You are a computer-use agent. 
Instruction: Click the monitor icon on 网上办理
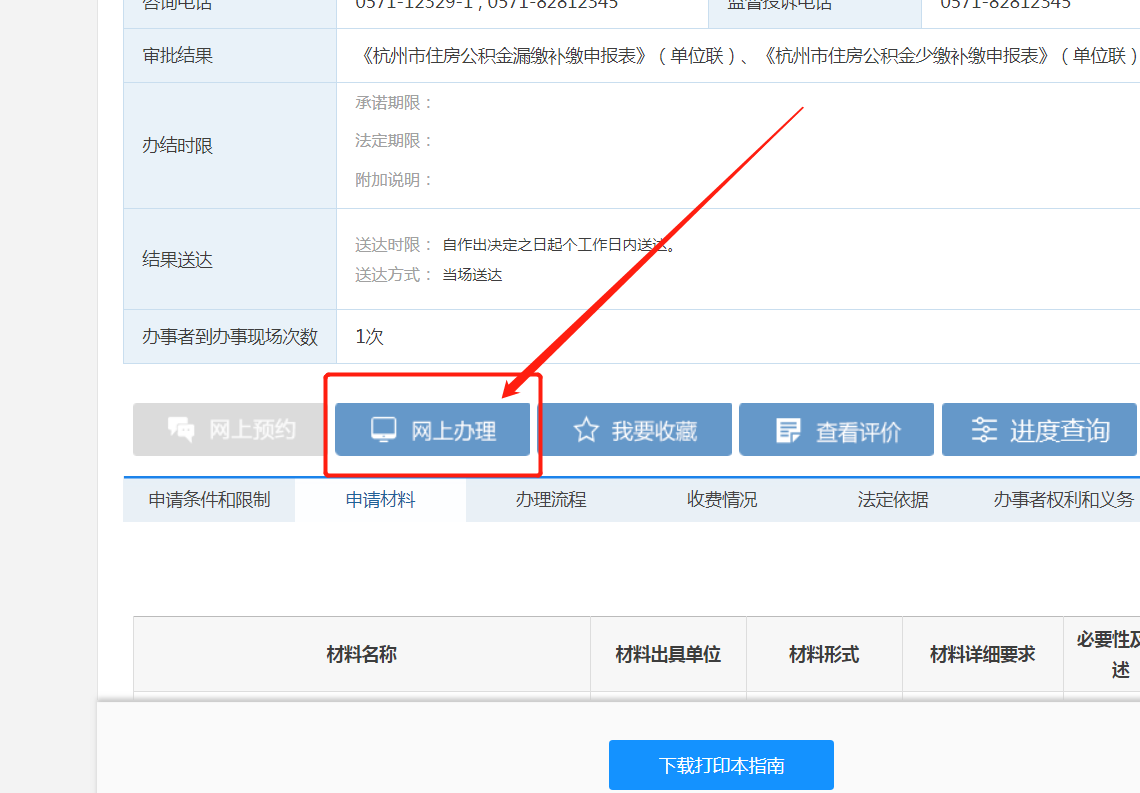click(383, 430)
